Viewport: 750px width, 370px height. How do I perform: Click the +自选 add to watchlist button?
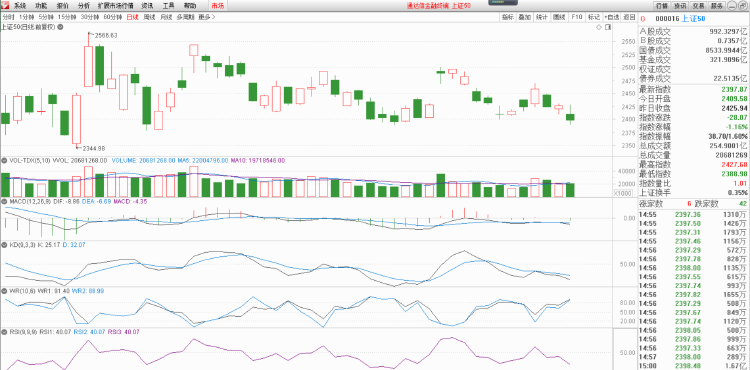[x=611, y=17]
